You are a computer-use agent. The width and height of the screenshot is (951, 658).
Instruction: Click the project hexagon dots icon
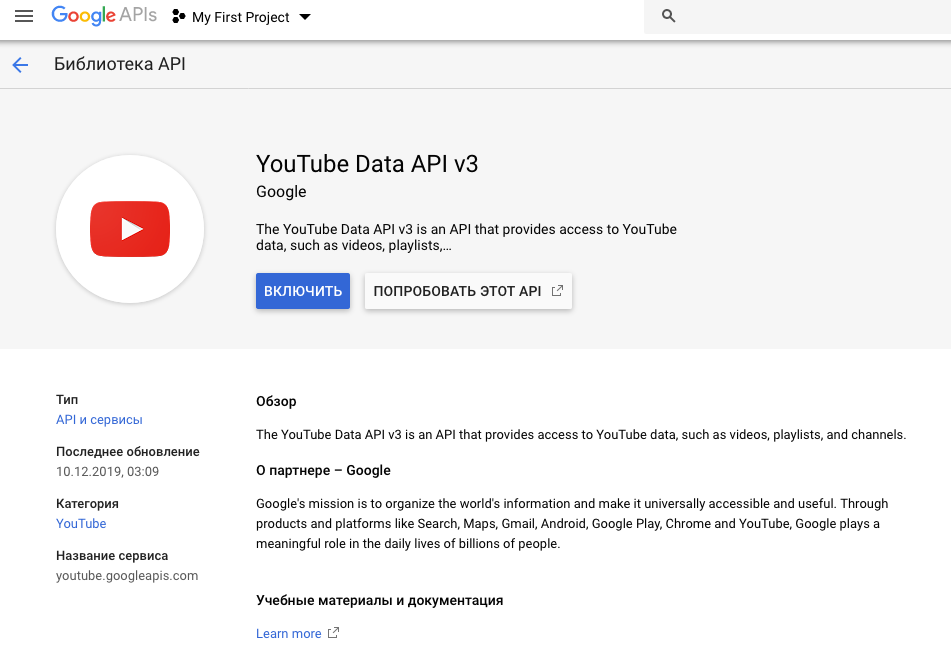tap(178, 16)
